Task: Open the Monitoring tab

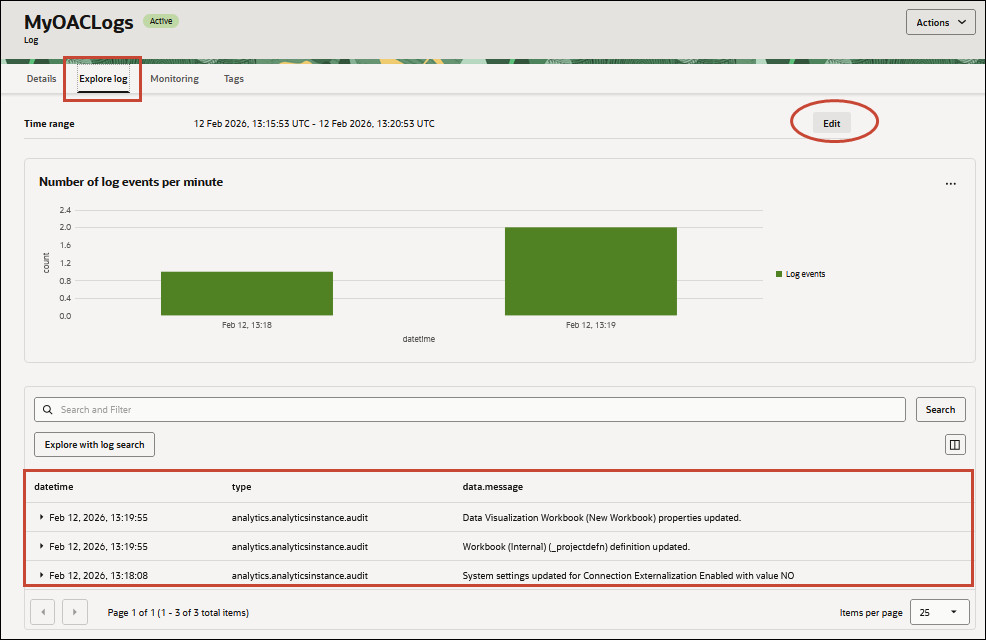Action: (x=174, y=78)
